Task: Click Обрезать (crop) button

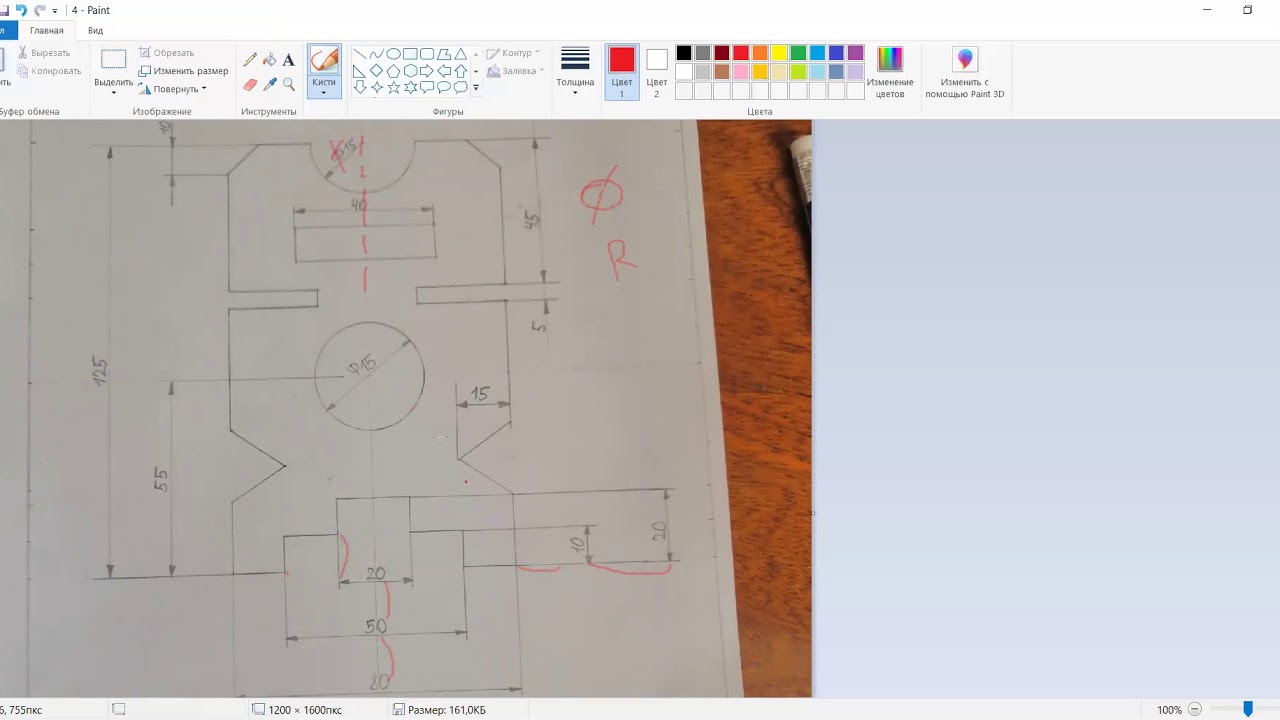Action: point(167,53)
